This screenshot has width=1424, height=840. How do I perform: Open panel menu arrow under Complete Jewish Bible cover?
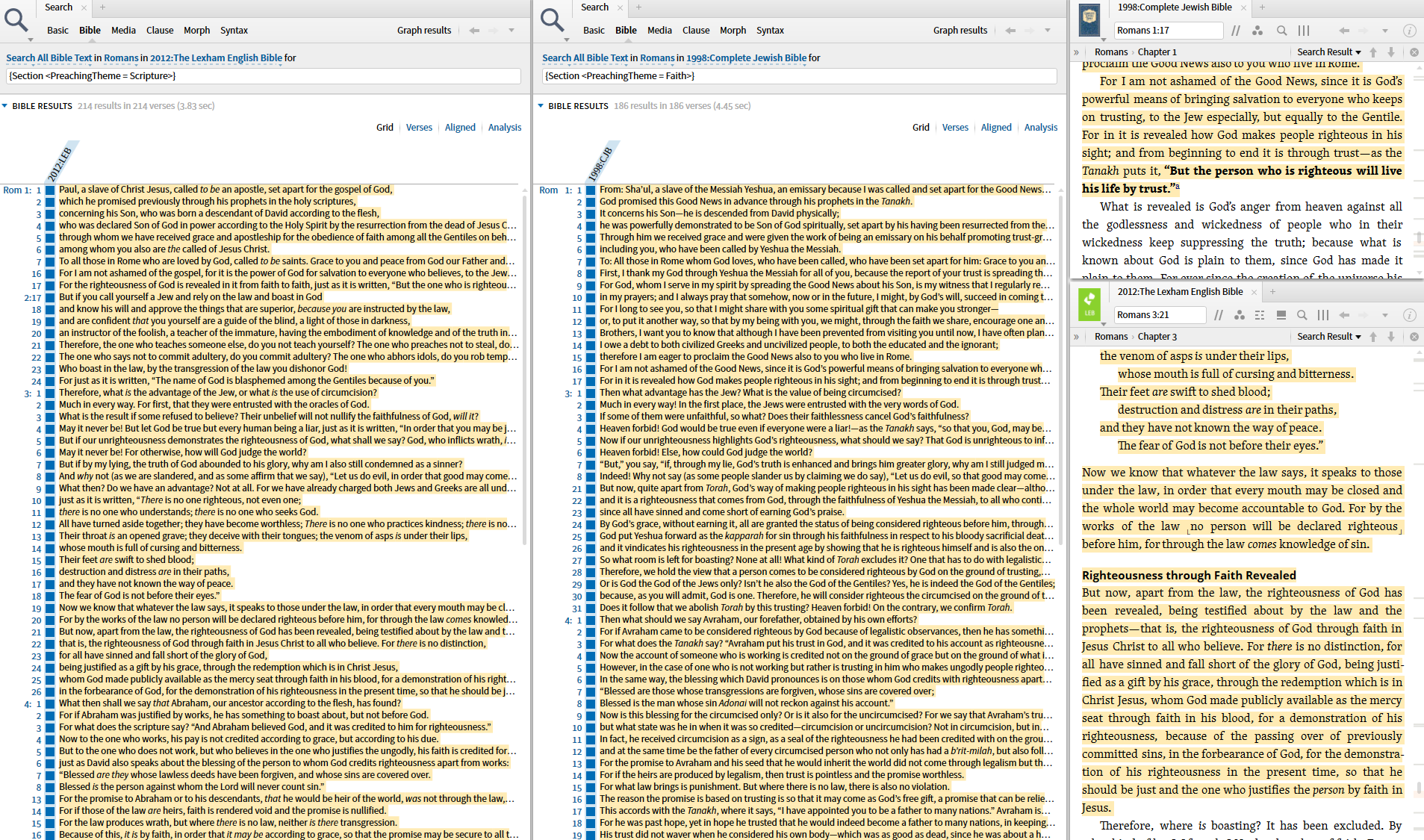click(1104, 39)
